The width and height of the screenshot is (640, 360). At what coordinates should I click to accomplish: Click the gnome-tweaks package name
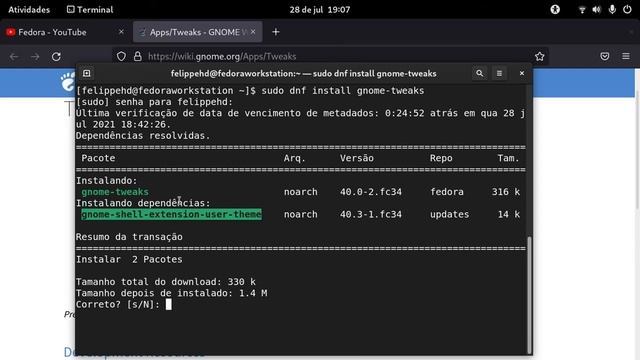(115, 192)
